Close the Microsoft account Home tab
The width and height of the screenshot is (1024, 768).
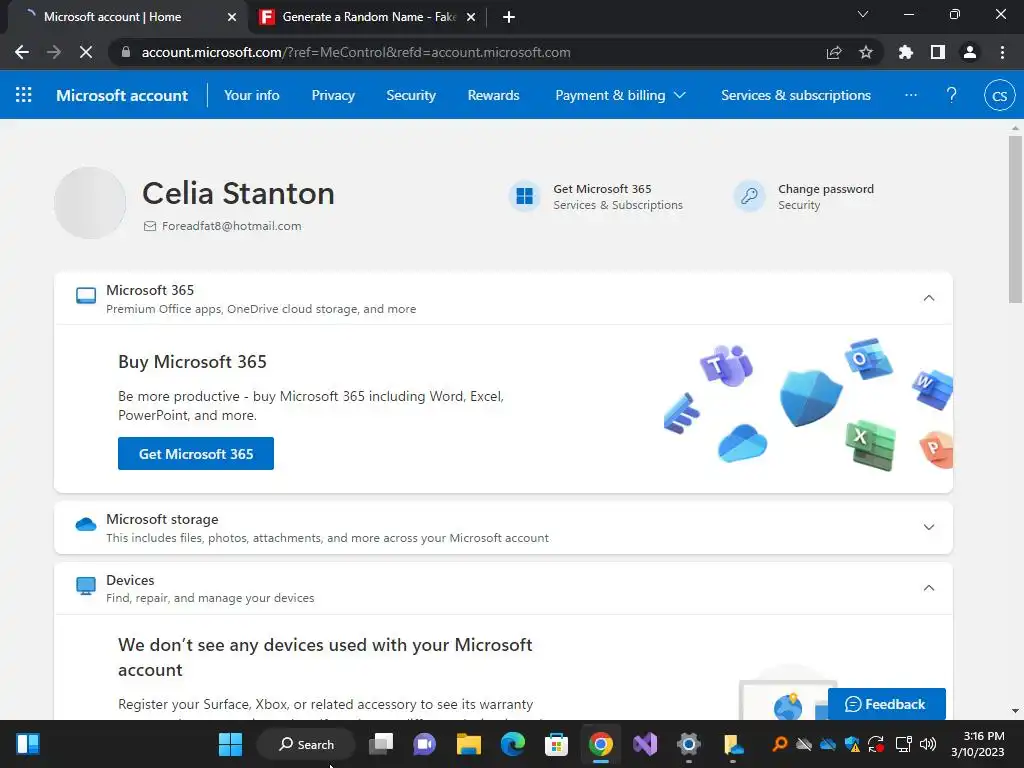[232, 17]
